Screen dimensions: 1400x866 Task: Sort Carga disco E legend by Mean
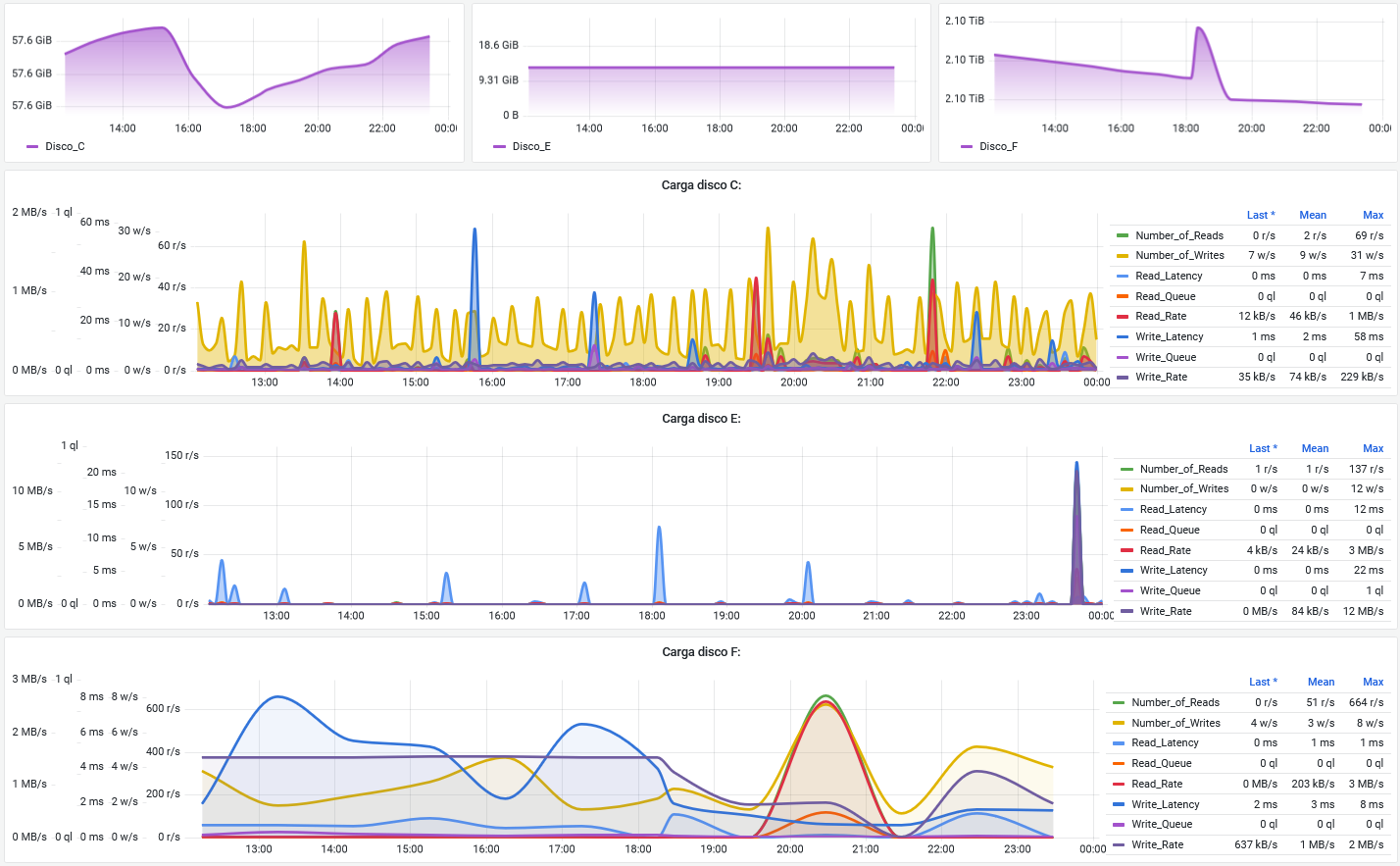[x=1315, y=449]
